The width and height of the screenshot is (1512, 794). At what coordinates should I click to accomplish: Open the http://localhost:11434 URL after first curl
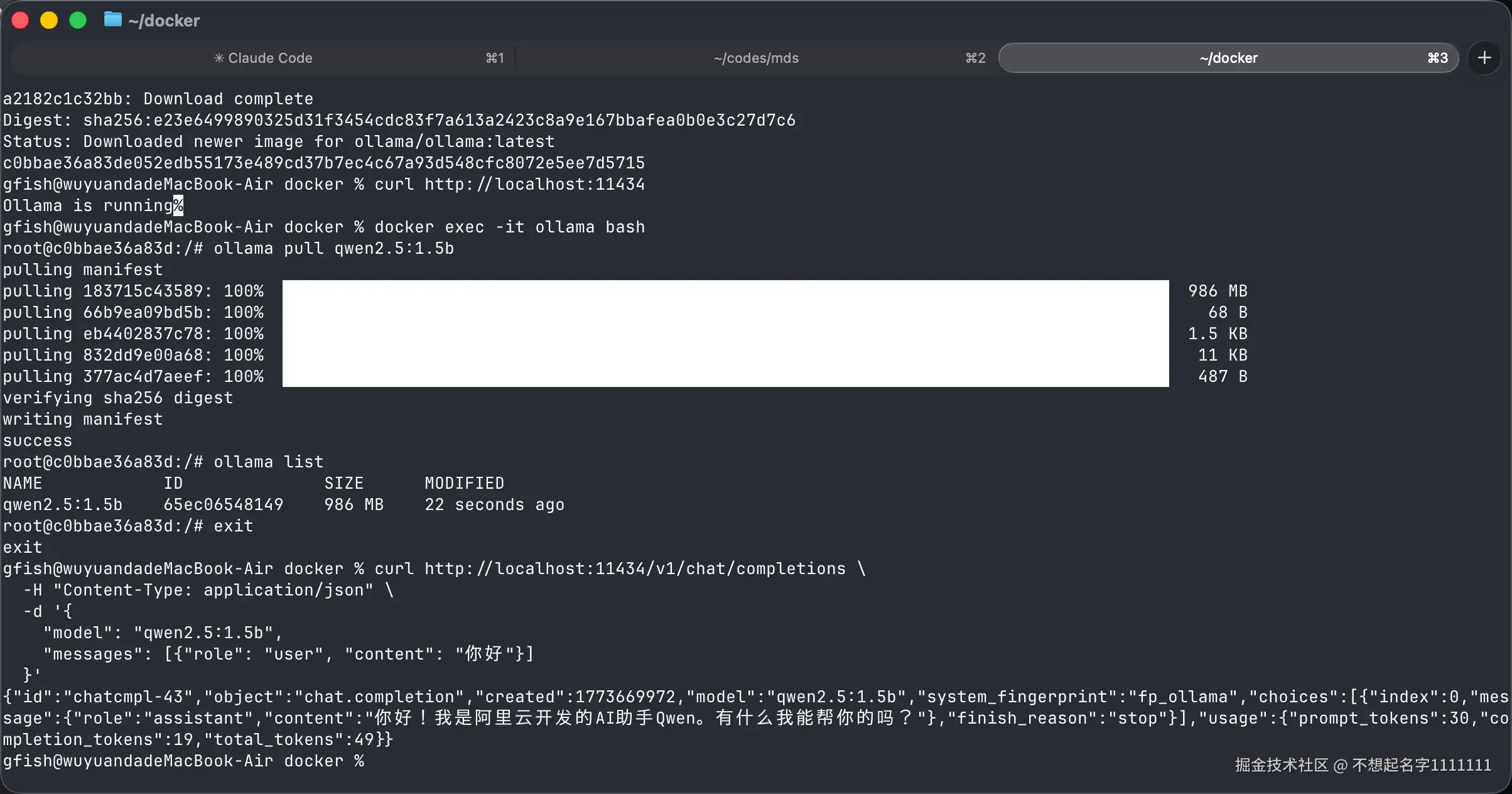click(x=534, y=184)
